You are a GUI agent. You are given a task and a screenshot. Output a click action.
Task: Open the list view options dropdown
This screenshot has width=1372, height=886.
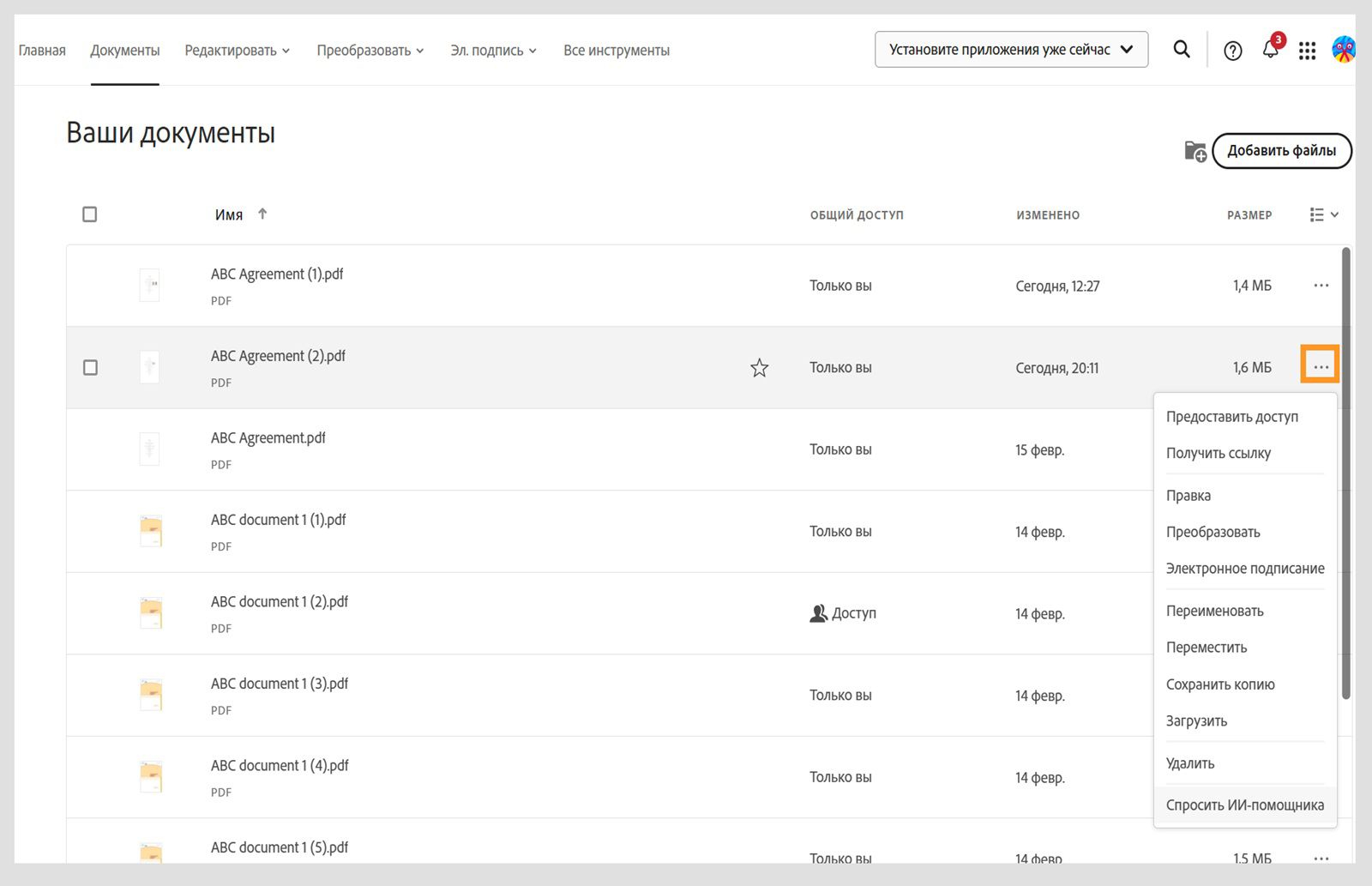point(1324,214)
